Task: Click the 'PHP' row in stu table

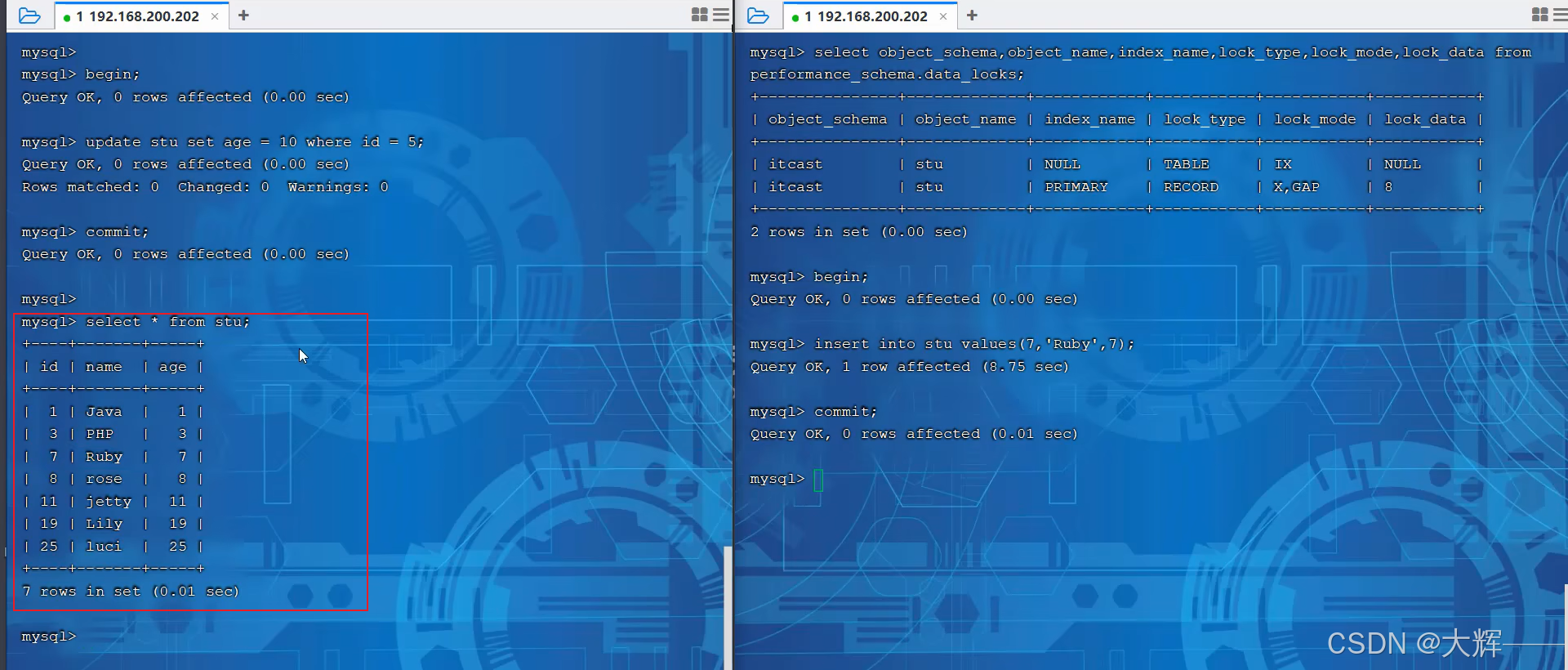Action: point(113,434)
